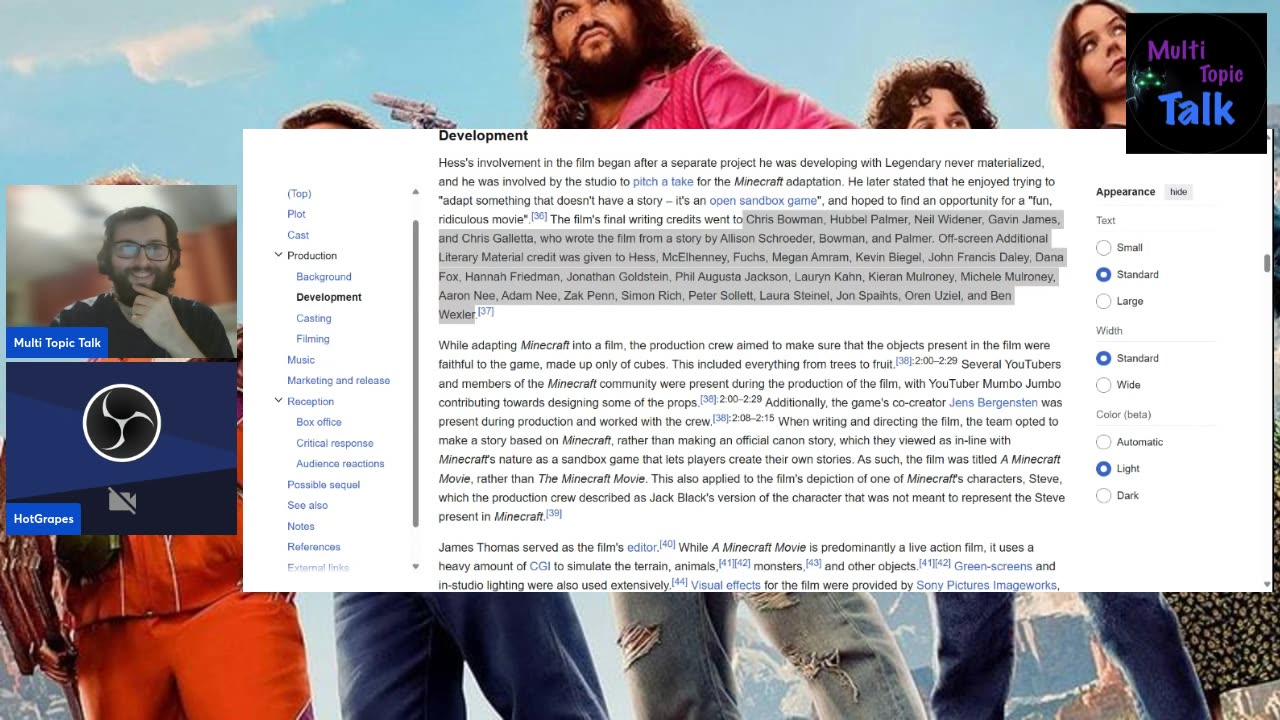Click the page scrollbar down arrow

tap(1267, 585)
